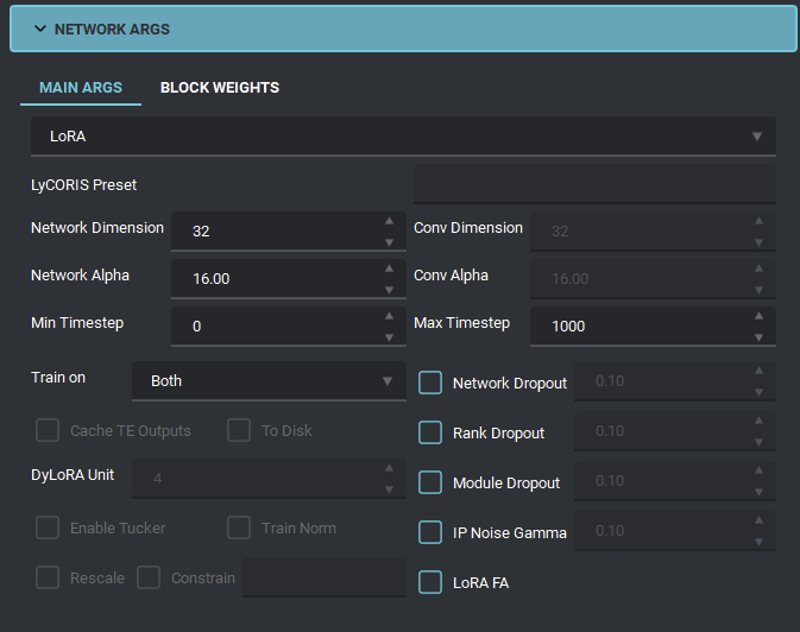
Task: Decrease Min Timestep with down arrow
Action: [389, 338]
